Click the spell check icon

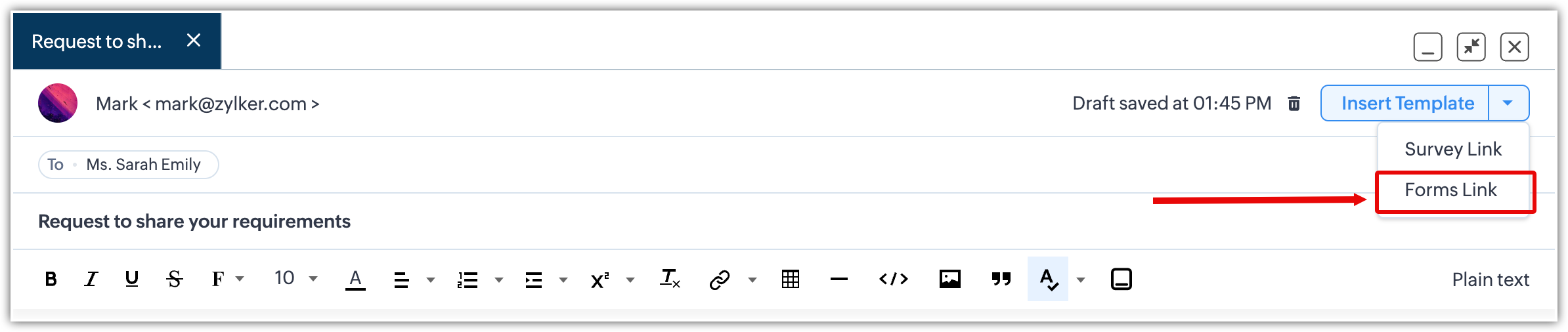point(1049,280)
